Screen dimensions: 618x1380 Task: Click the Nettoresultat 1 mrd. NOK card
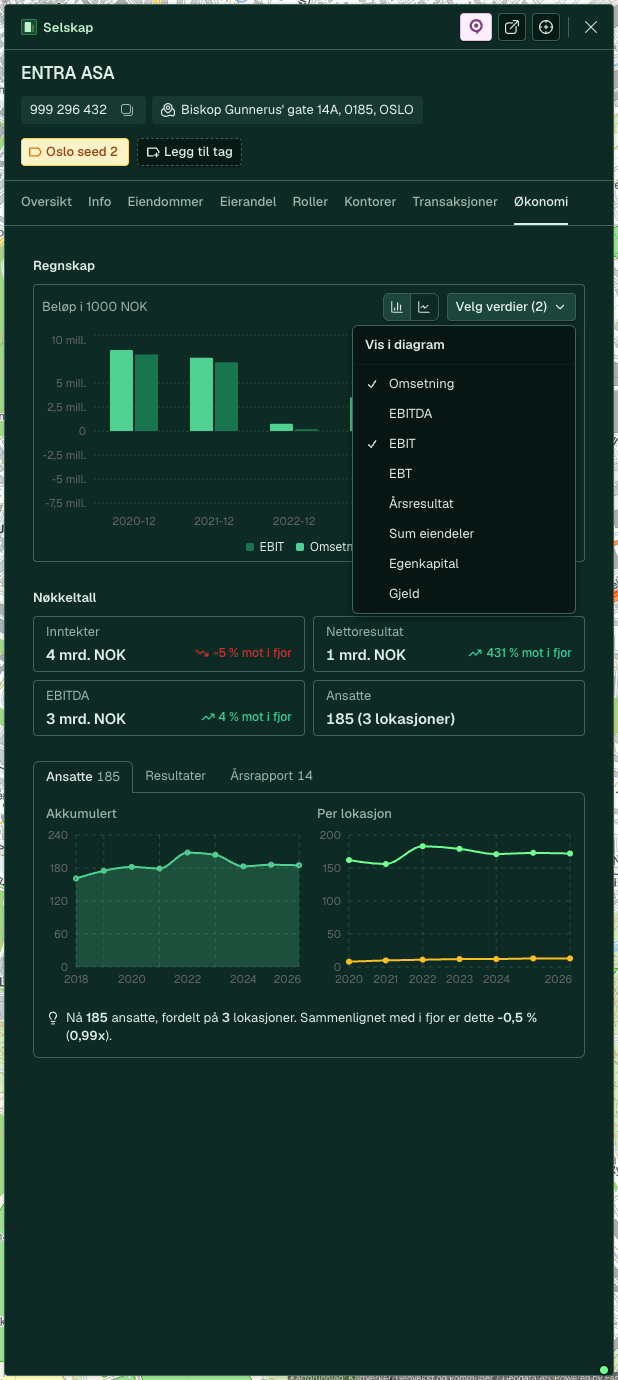click(x=449, y=644)
